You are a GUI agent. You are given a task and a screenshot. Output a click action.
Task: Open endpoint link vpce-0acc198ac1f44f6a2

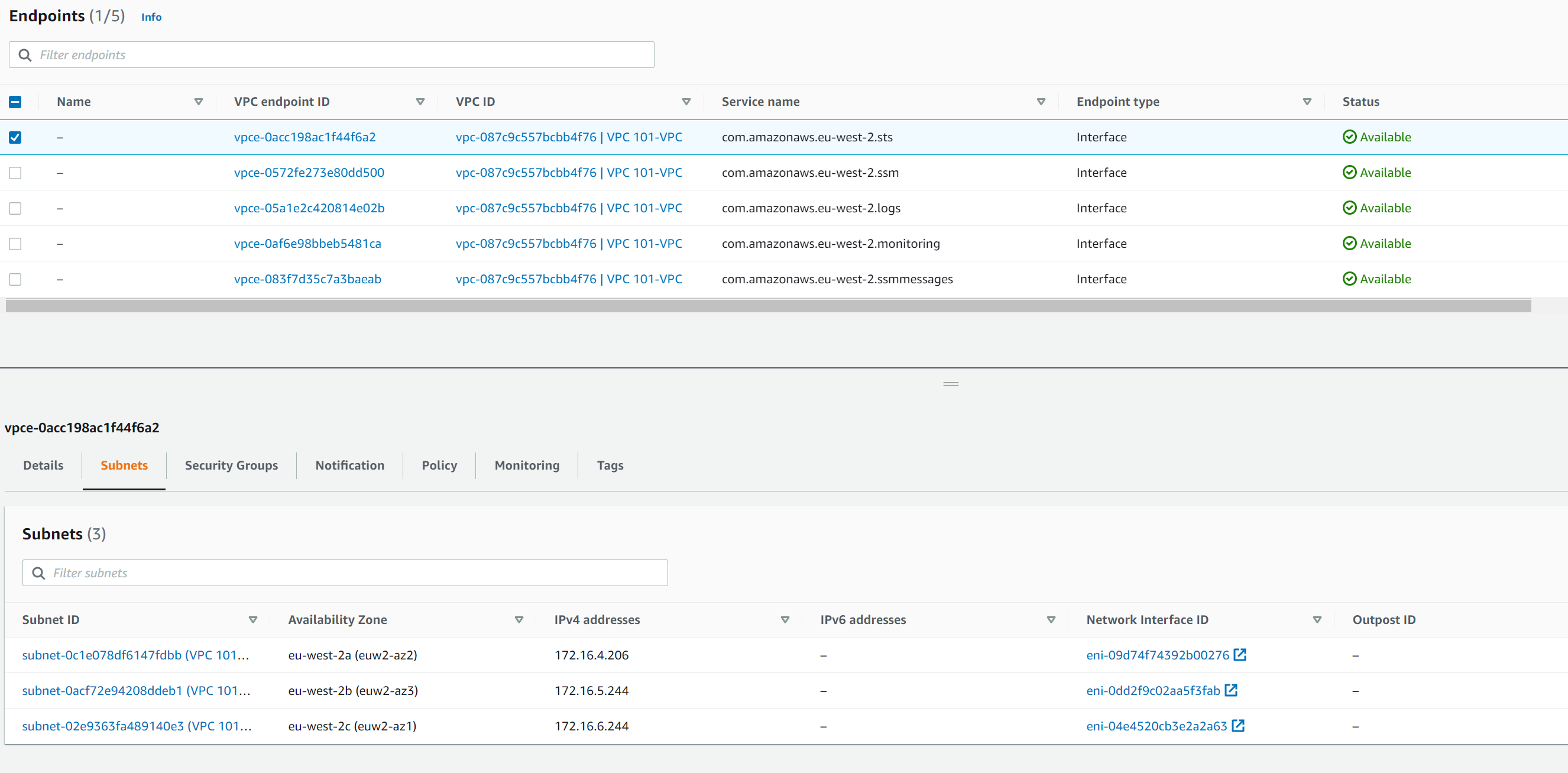pyautogui.click(x=305, y=137)
